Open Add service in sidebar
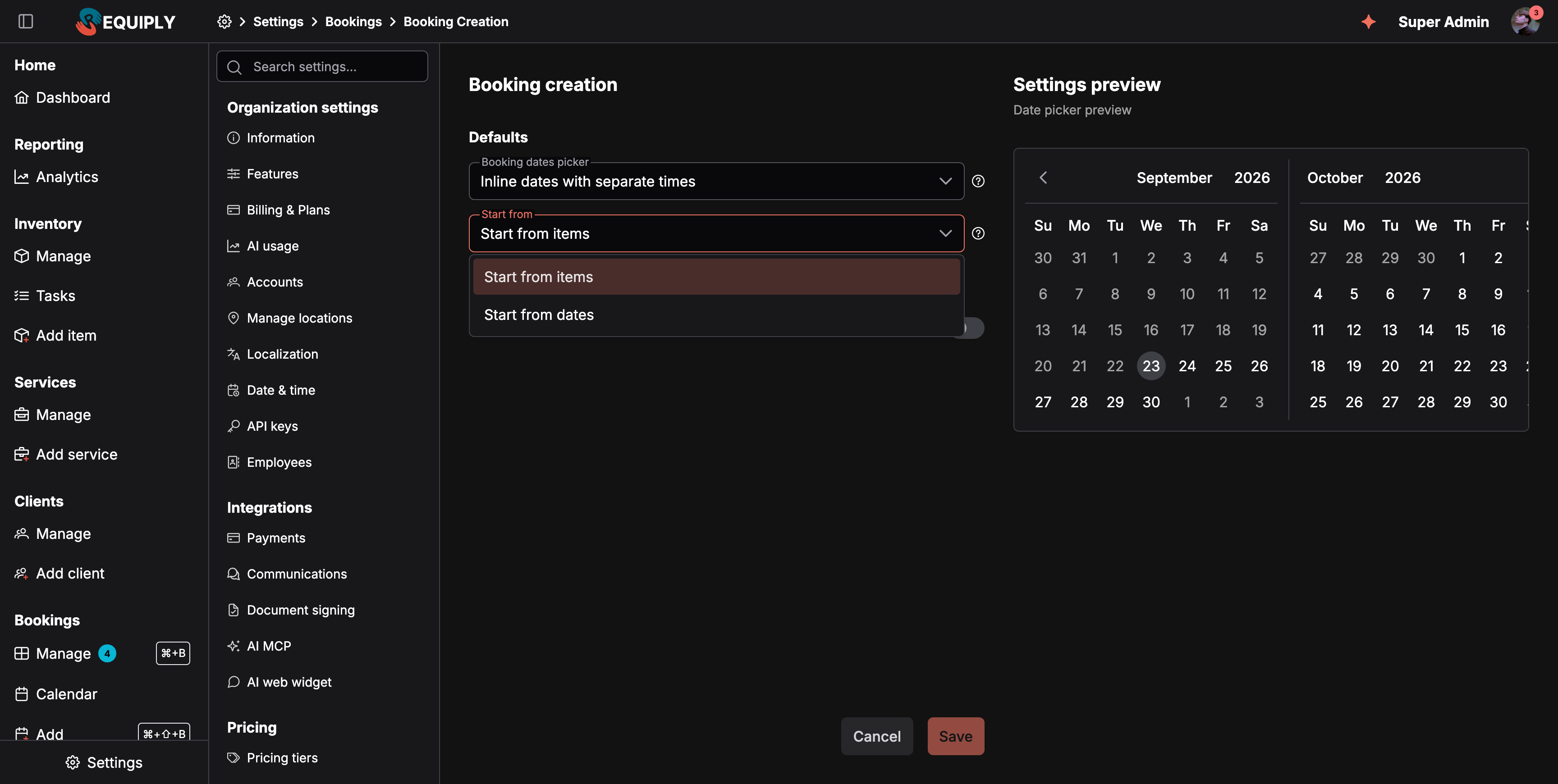This screenshot has height=784, width=1558. click(66, 455)
